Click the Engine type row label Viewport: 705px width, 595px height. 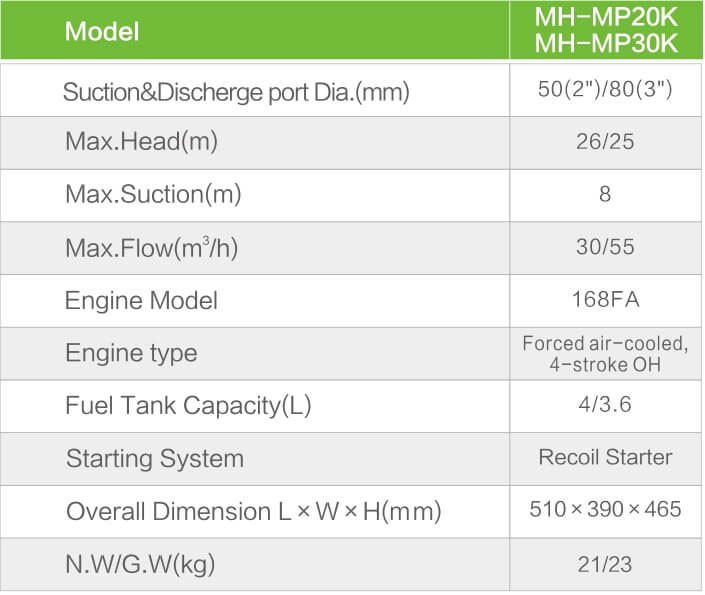131,353
